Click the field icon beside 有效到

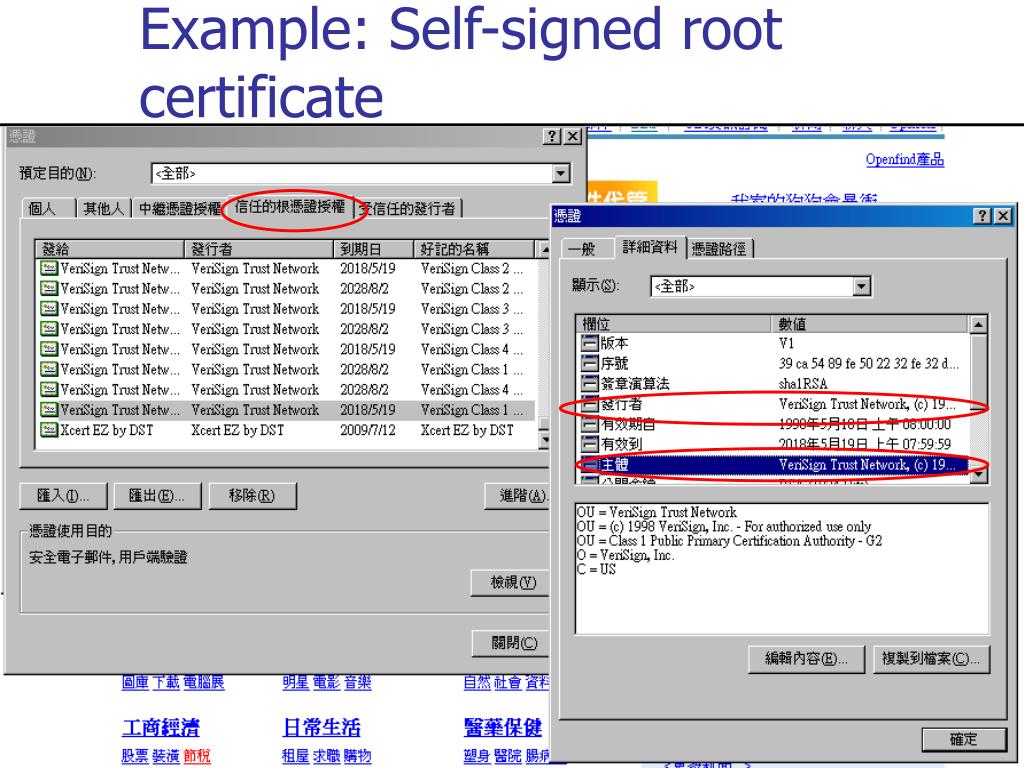click(x=590, y=444)
